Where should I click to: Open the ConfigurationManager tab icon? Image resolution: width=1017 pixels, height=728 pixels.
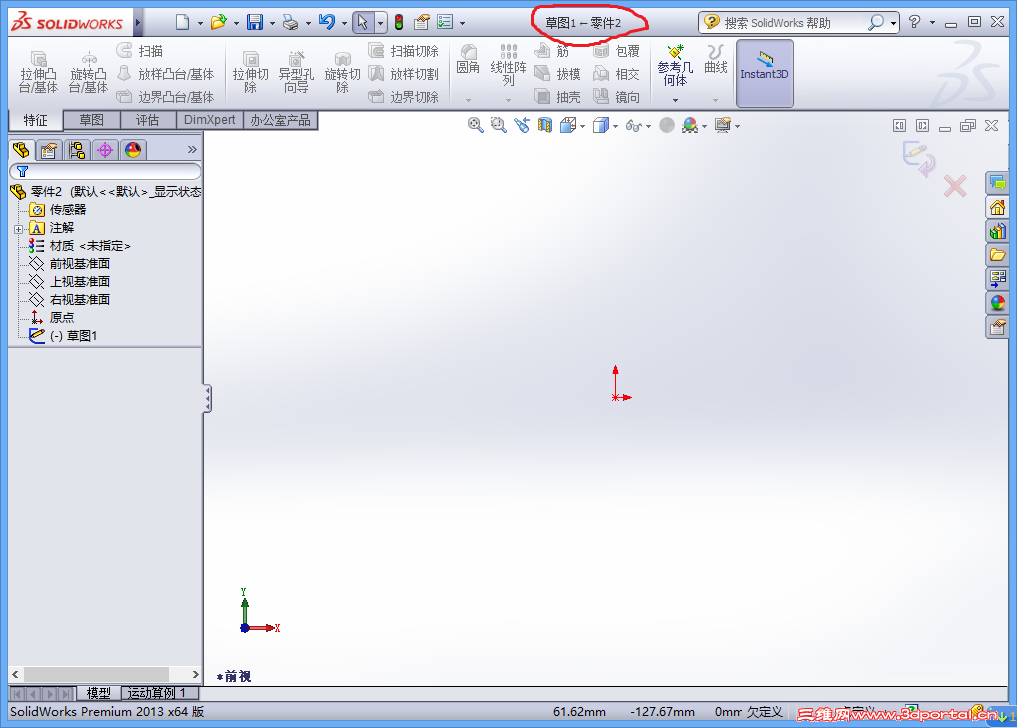coord(77,150)
